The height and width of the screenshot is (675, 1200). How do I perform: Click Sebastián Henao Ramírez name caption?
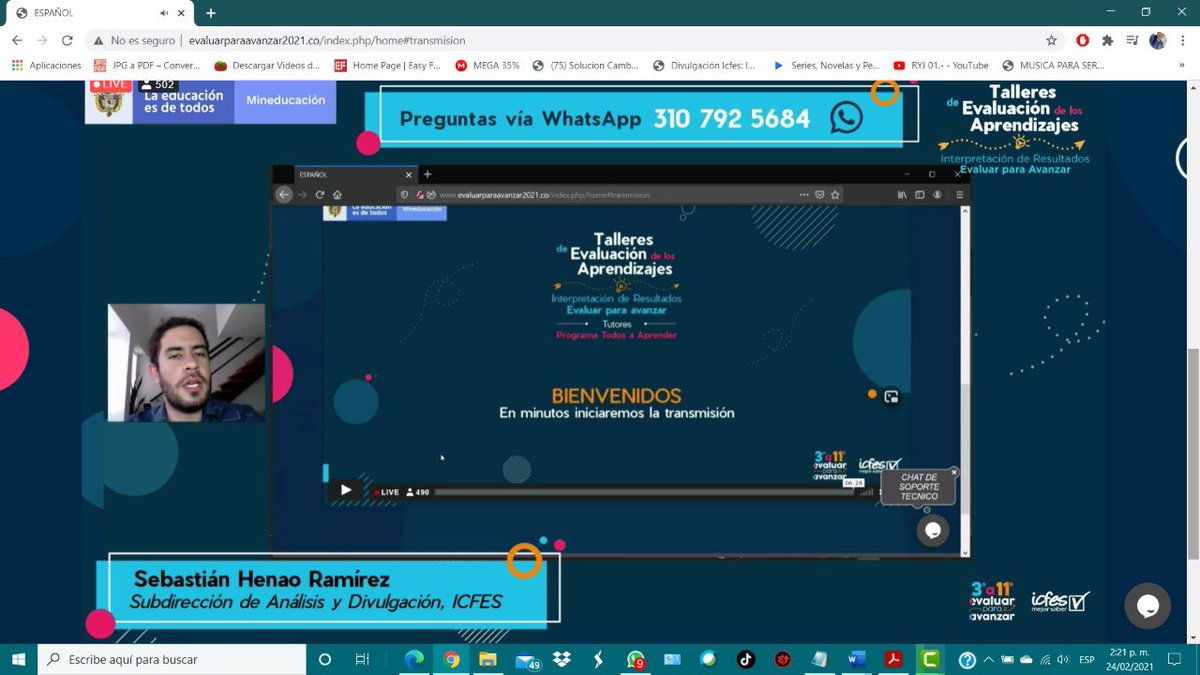click(x=262, y=579)
